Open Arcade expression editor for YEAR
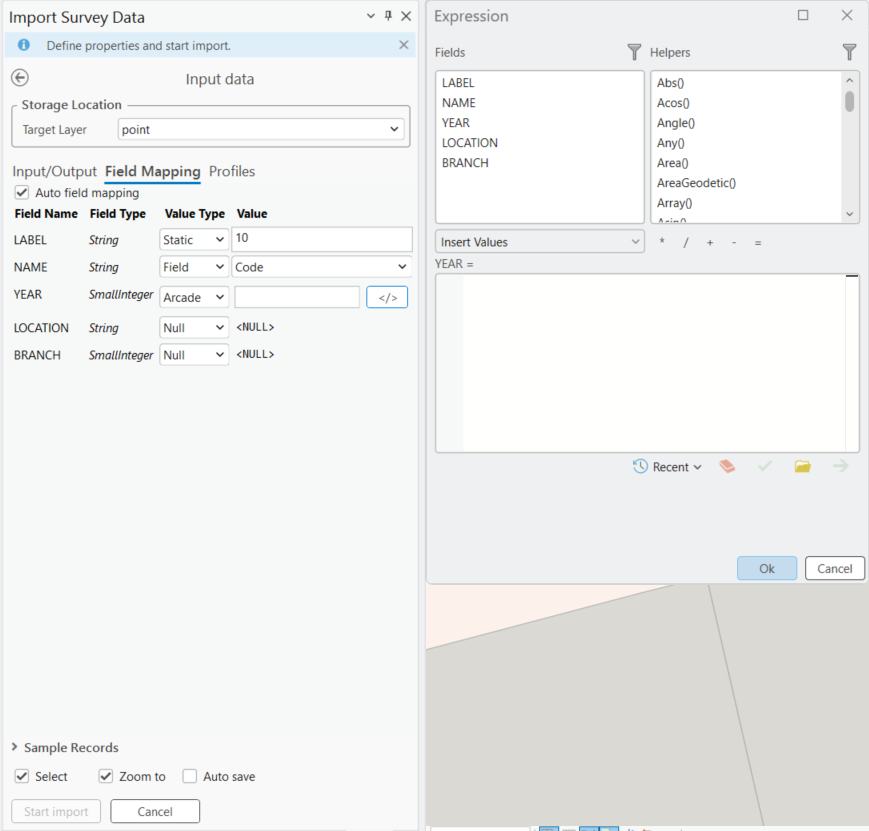The height and width of the screenshot is (831, 869). click(387, 298)
